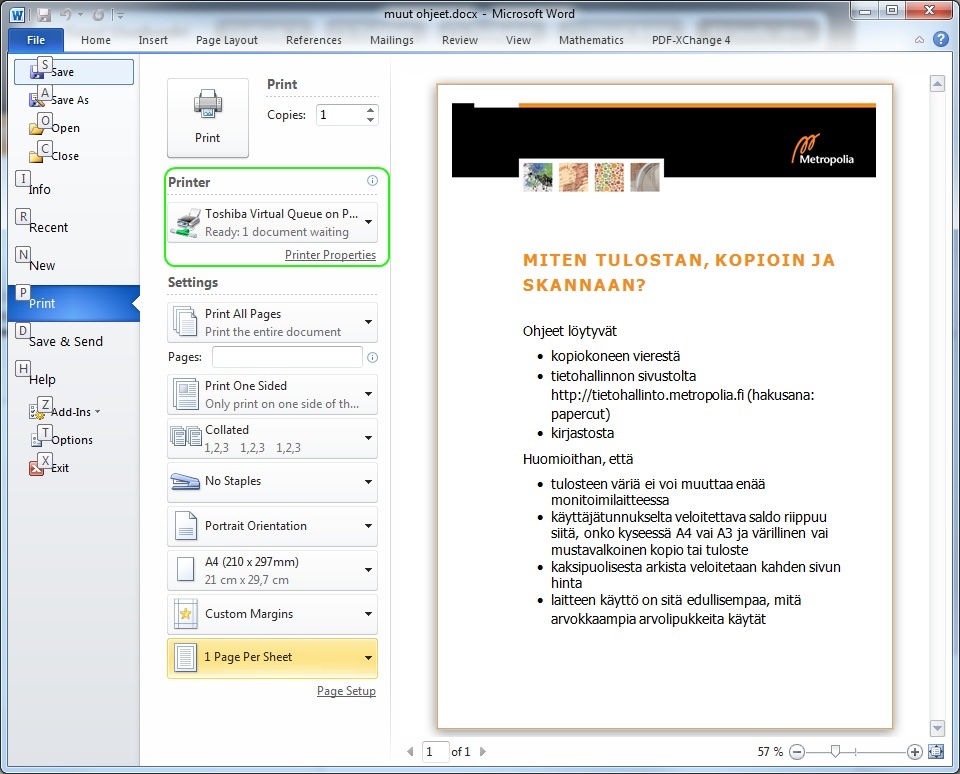Switch to the Mailings tab
The height and width of the screenshot is (774, 960).
392,40
